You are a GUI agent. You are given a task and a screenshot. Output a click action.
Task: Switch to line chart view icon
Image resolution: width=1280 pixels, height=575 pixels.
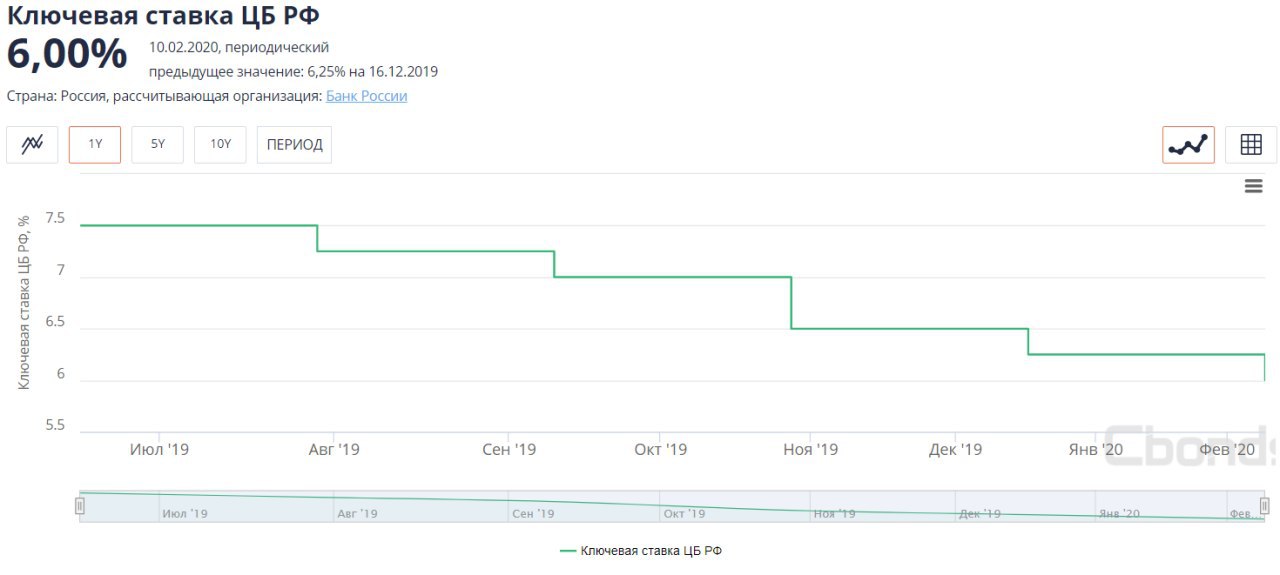[x=1188, y=145]
